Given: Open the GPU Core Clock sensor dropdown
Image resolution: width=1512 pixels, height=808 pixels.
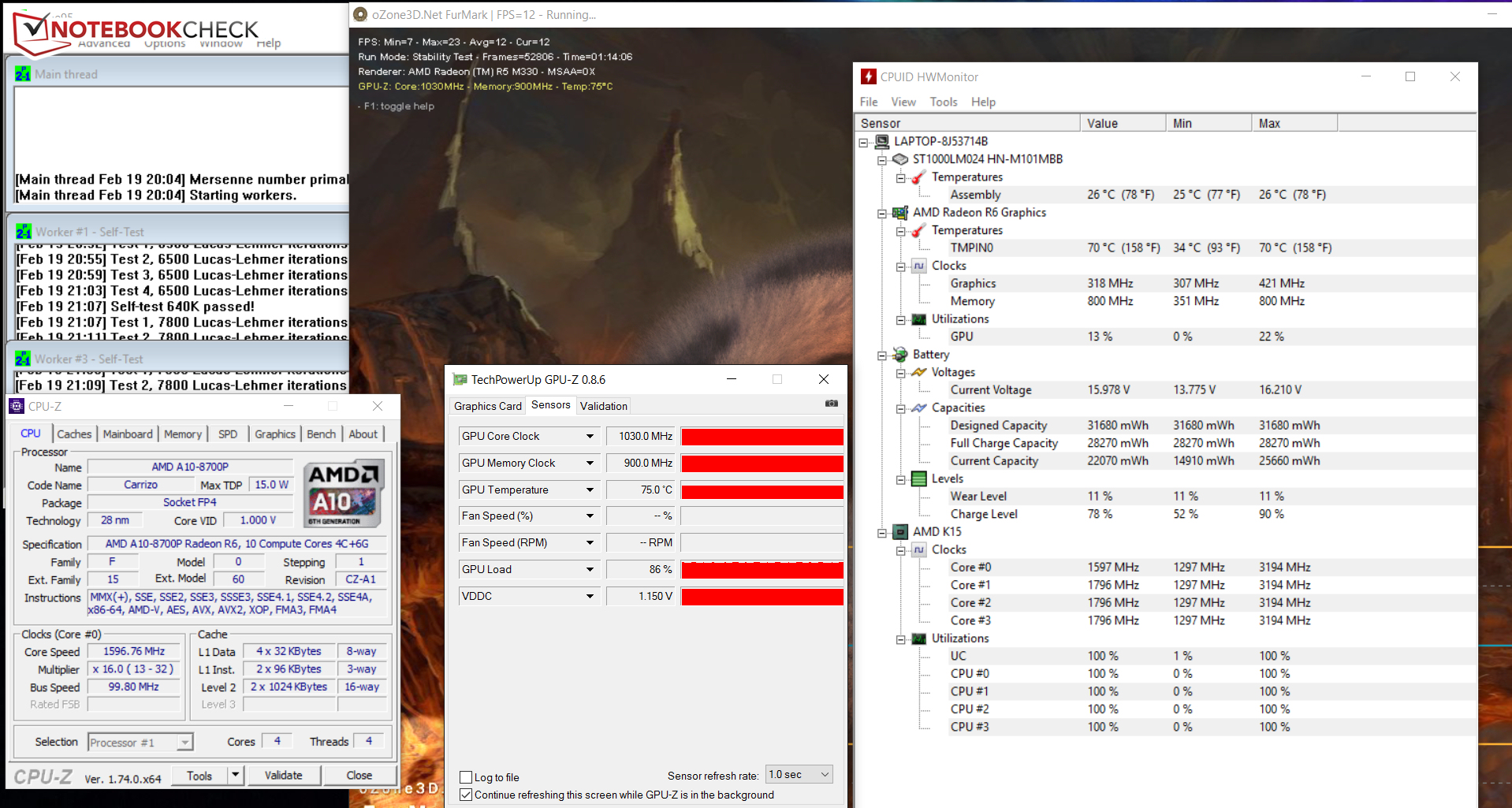Looking at the screenshot, I should point(590,436).
